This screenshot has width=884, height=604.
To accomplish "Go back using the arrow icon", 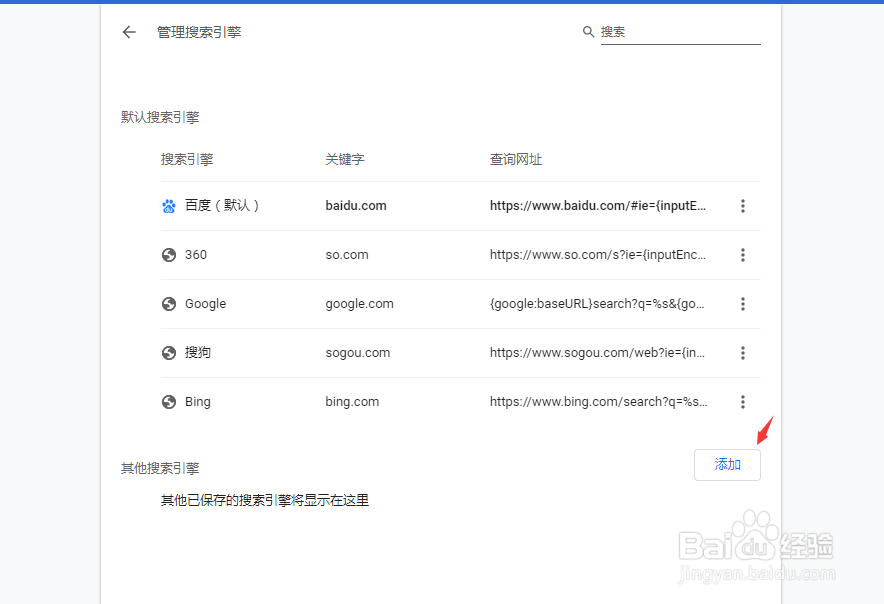I will (129, 32).
